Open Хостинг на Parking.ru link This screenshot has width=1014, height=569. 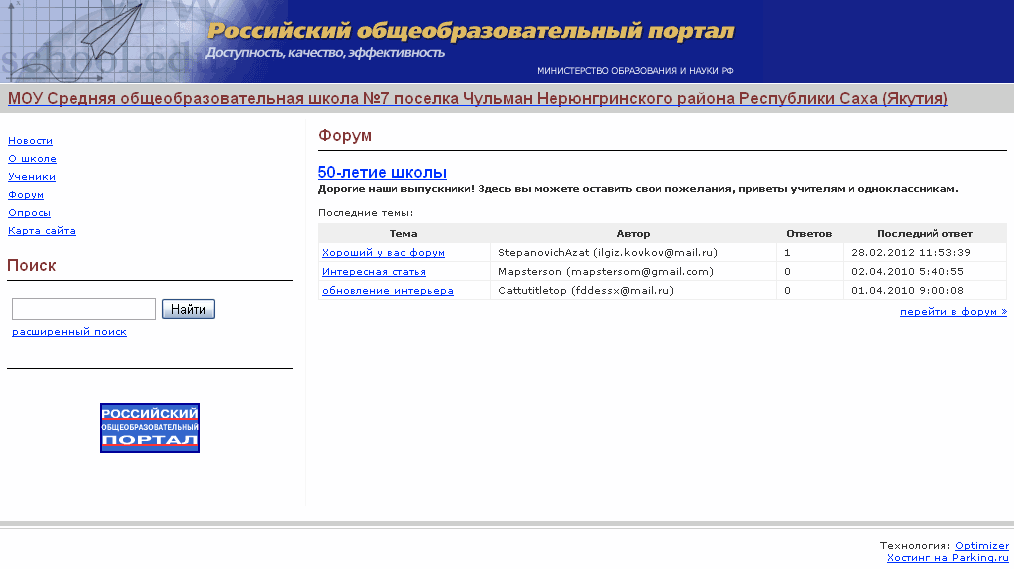point(947,558)
